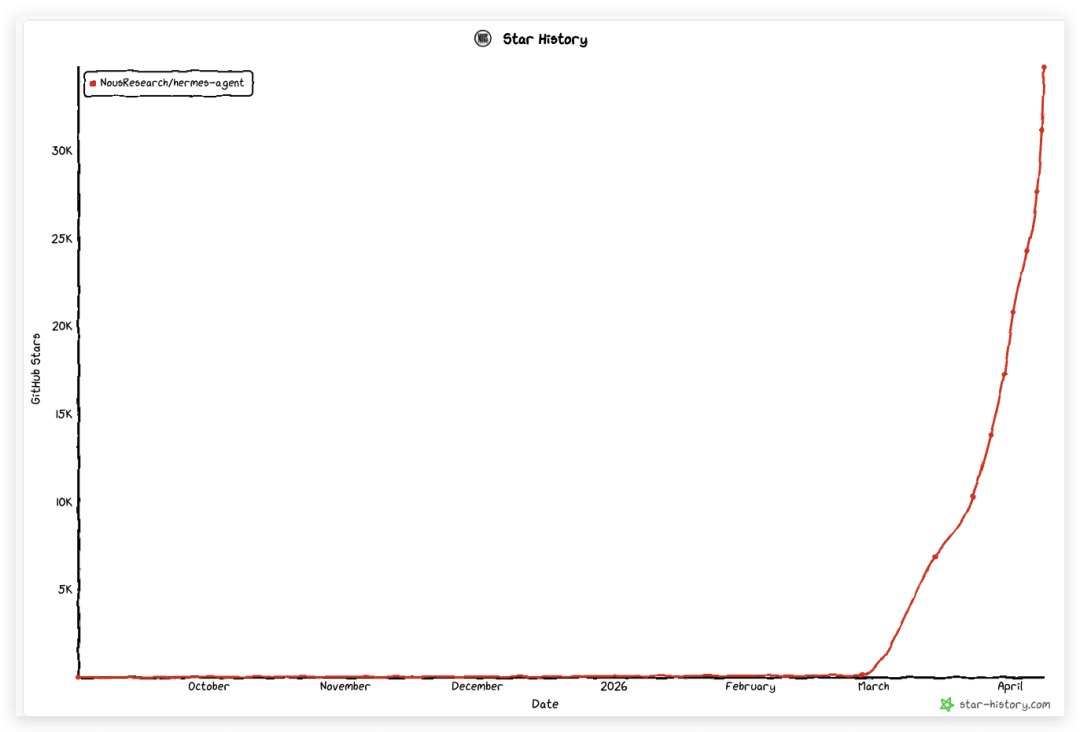This screenshot has height=732, width=1080.
Task: Click the Star History chart title
Action: coord(544,40)
